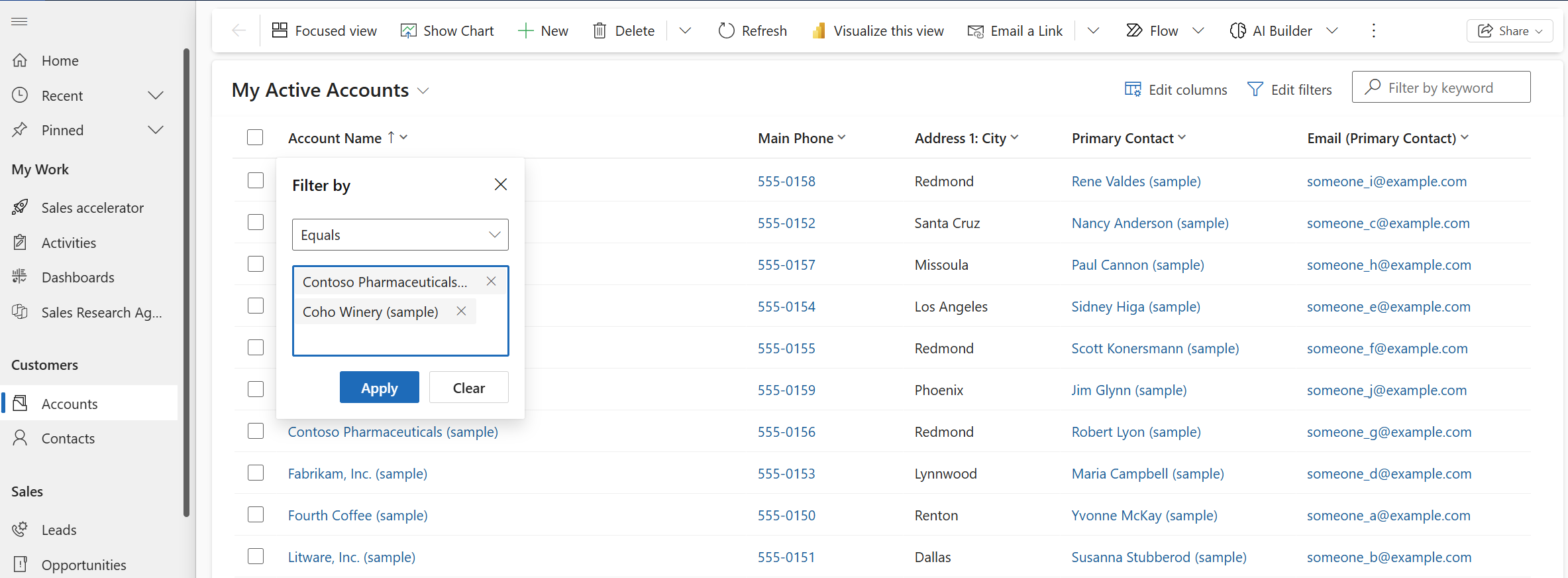Click the Email a Link envelope icon
Viewport: 1568px width, 578px height.
(x=975, y=30)
